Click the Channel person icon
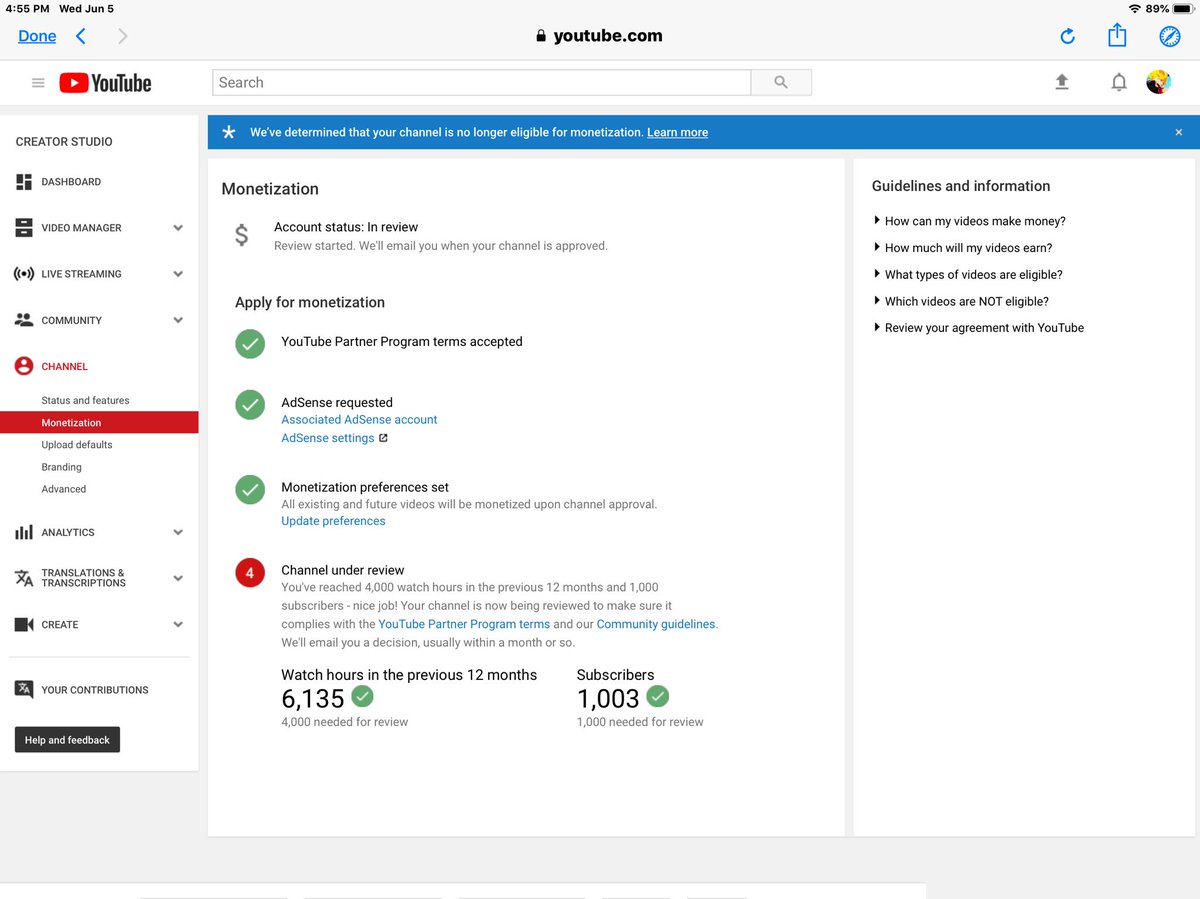Screen dimensions: 1200x899 (24, 366)
